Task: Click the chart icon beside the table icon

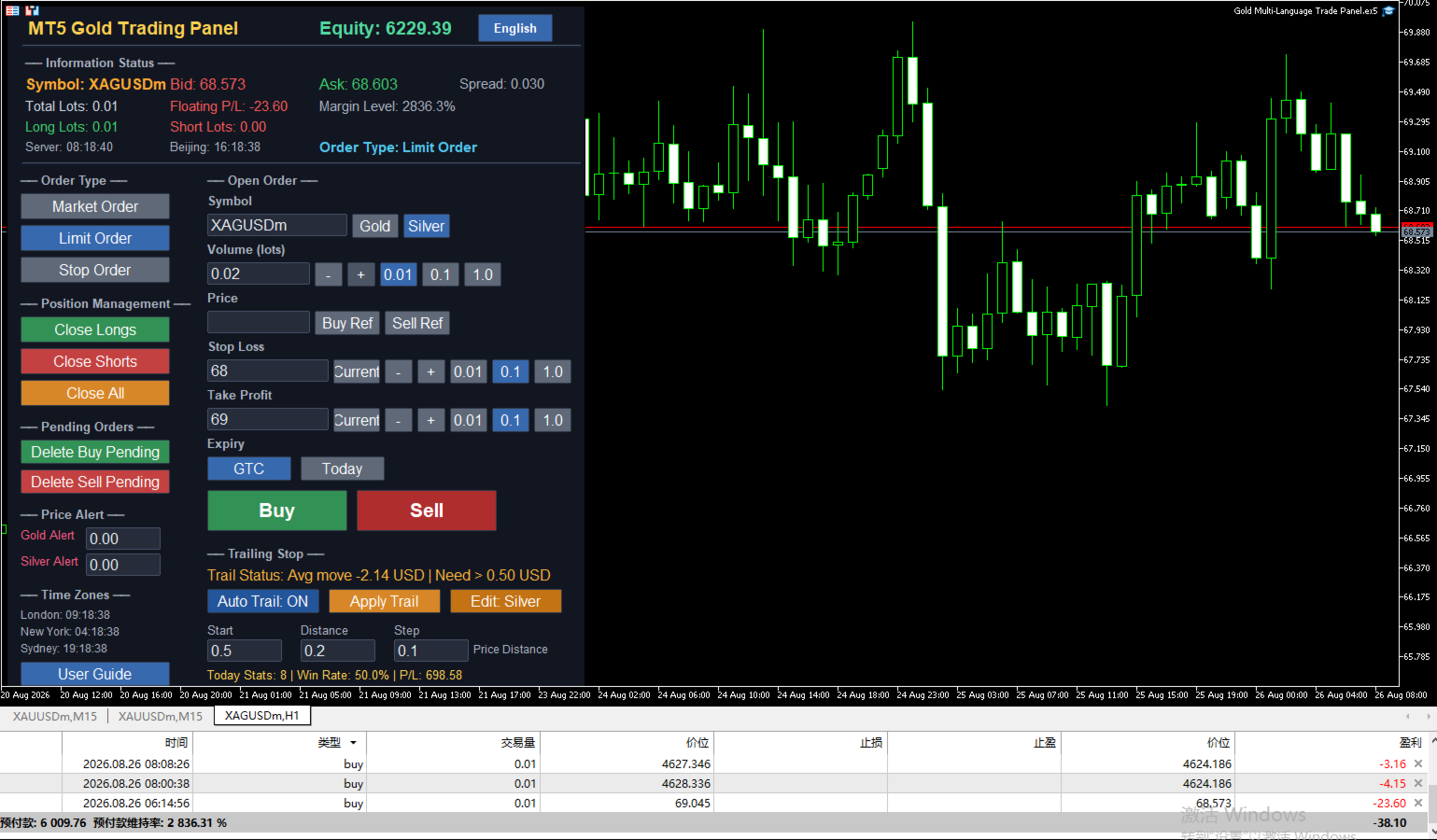Action: point(32,10)
